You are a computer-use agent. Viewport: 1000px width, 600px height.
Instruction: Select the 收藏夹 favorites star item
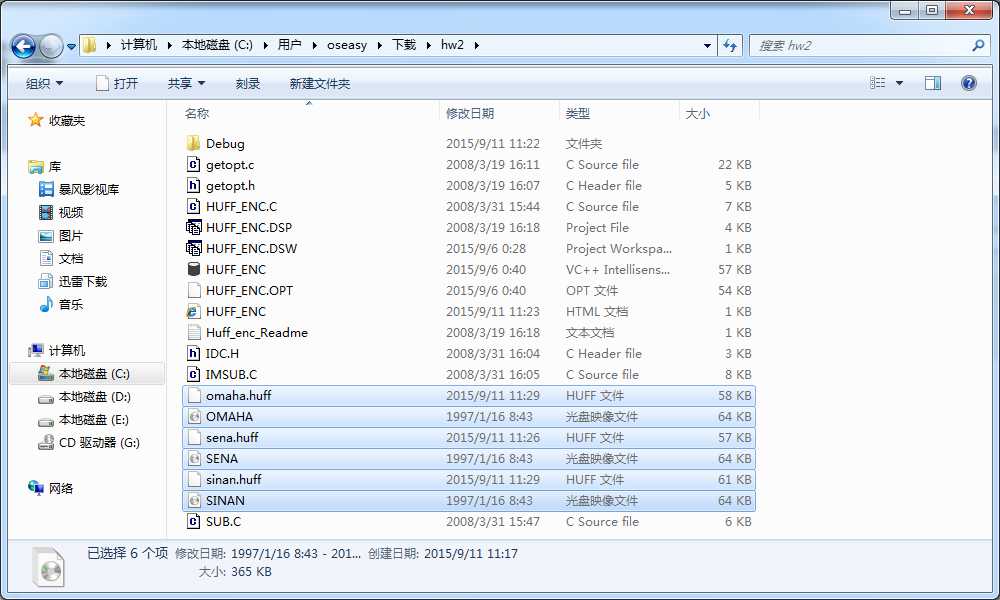coord(57,120)
